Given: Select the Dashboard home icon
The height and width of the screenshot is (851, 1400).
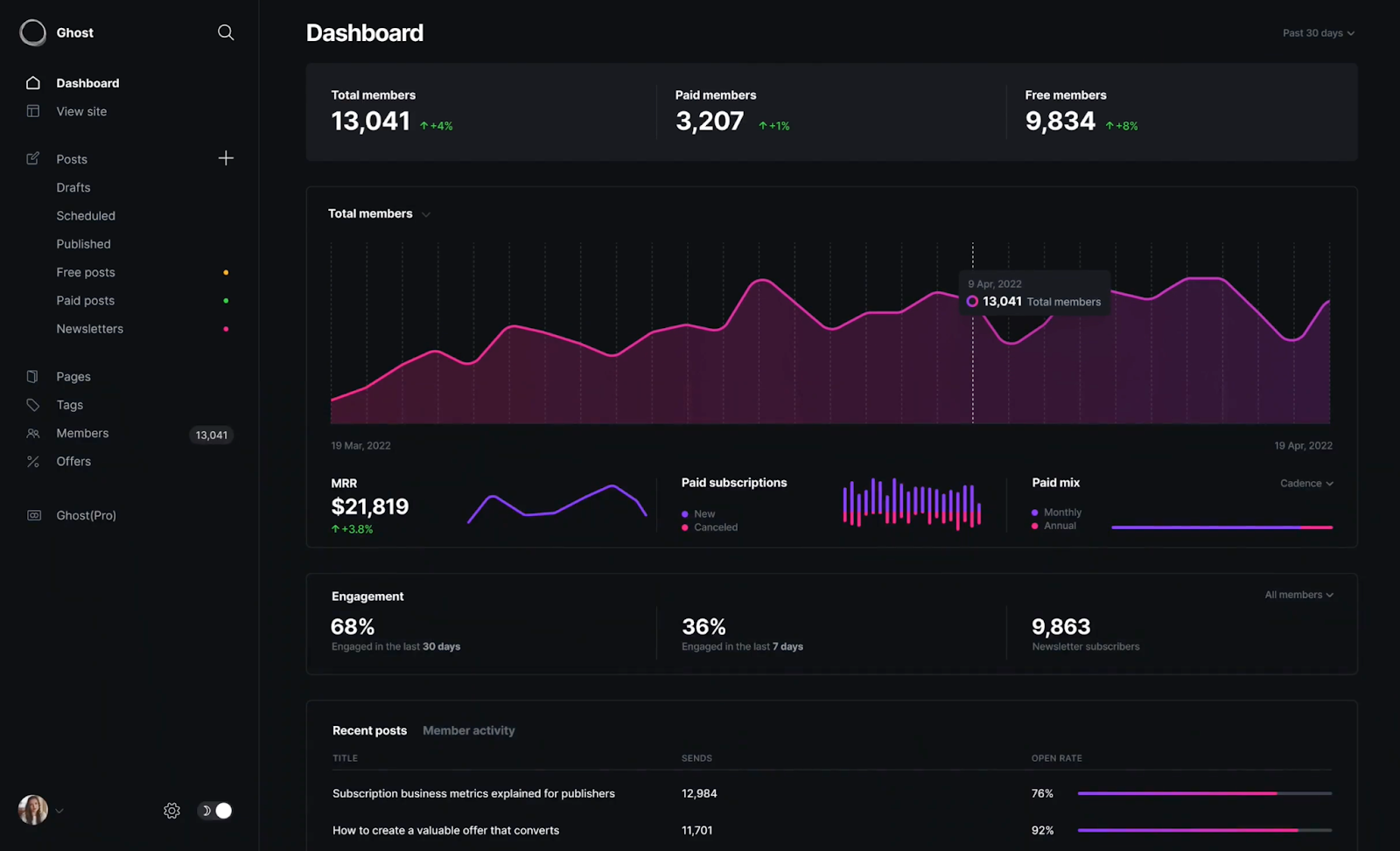Looking at the screenshot, I should (32, 82).
